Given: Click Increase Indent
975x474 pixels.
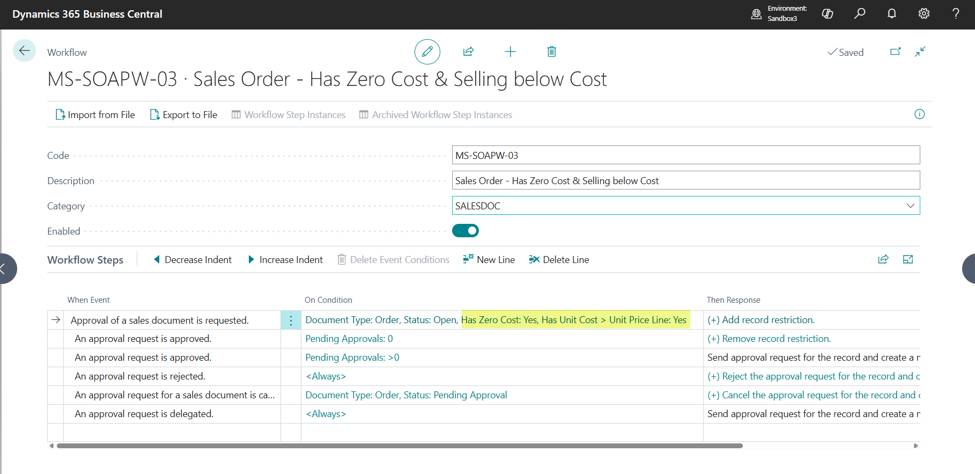Looking at the screenshot, I should pyautogui.click(x=285, y=259).
